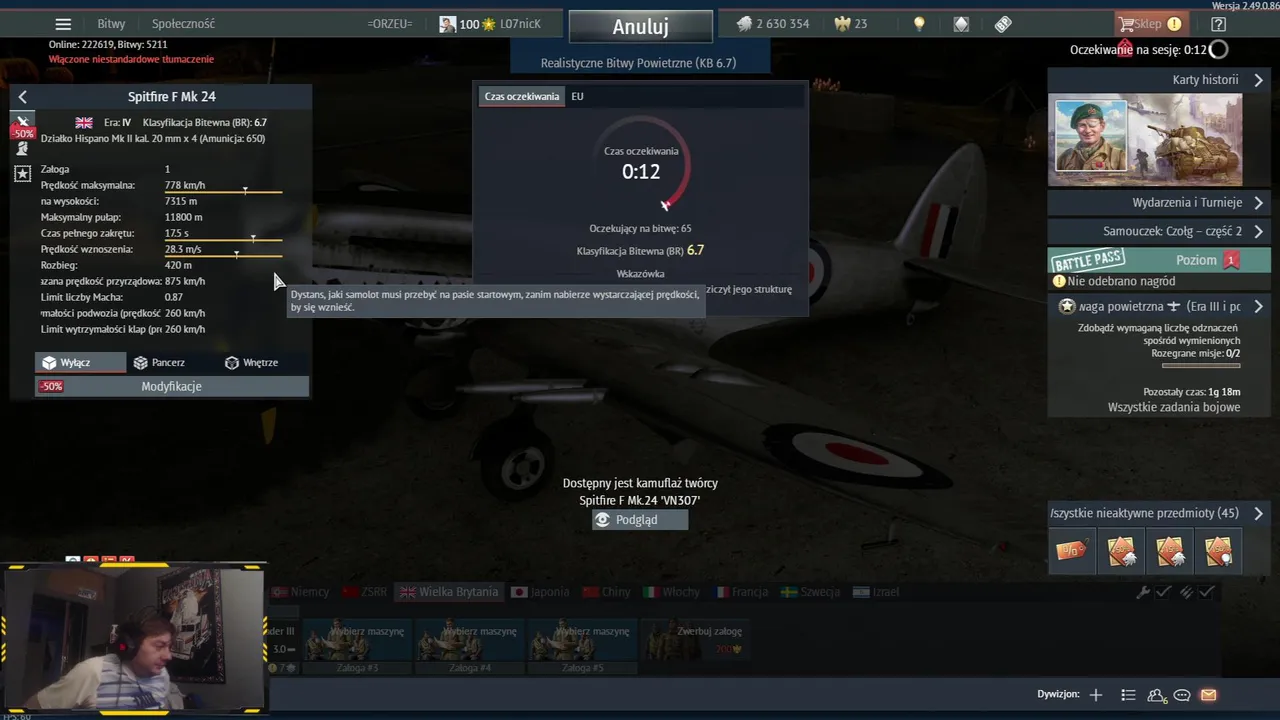The image size is (1280, 720).
Task: Open the contacts icon in bottom bar
Action: 1156,695
